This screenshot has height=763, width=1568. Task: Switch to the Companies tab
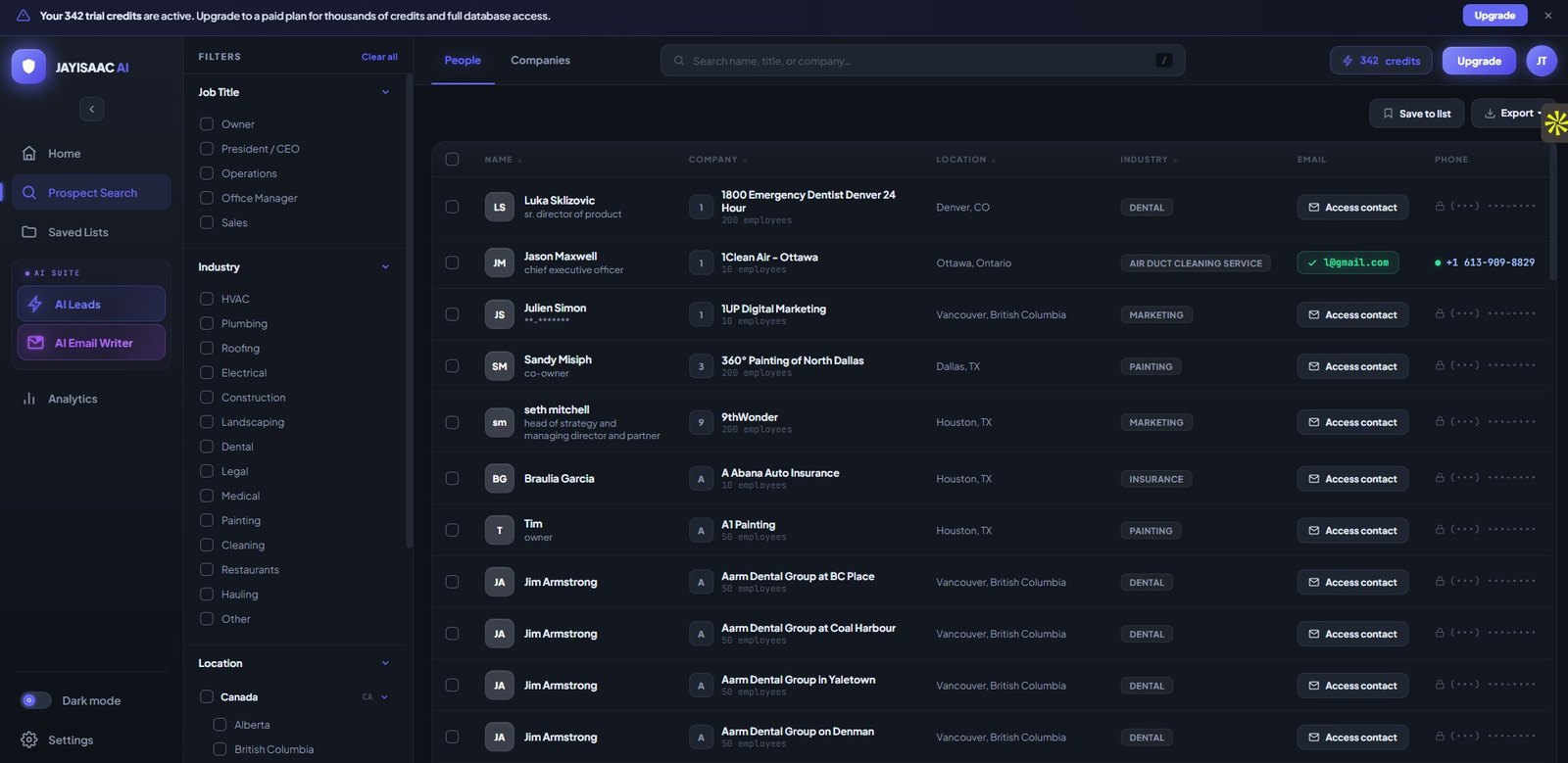[540, 61]
